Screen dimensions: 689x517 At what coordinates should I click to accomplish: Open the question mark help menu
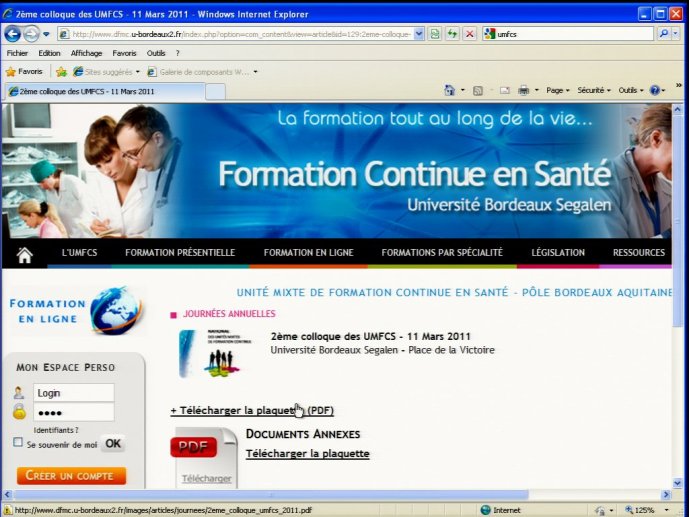coord(178,53)
